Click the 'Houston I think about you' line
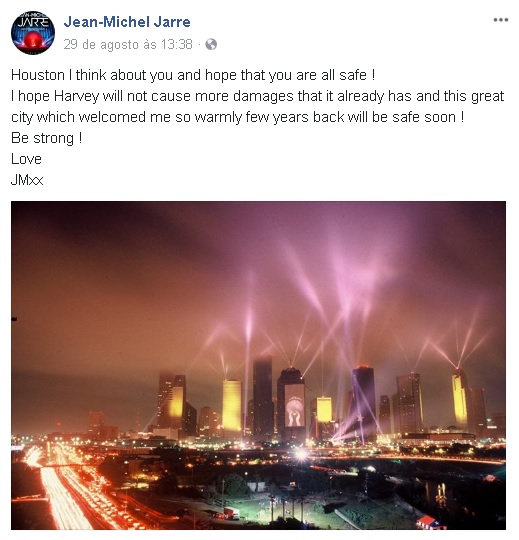The image size is (519, 540). 193,75
